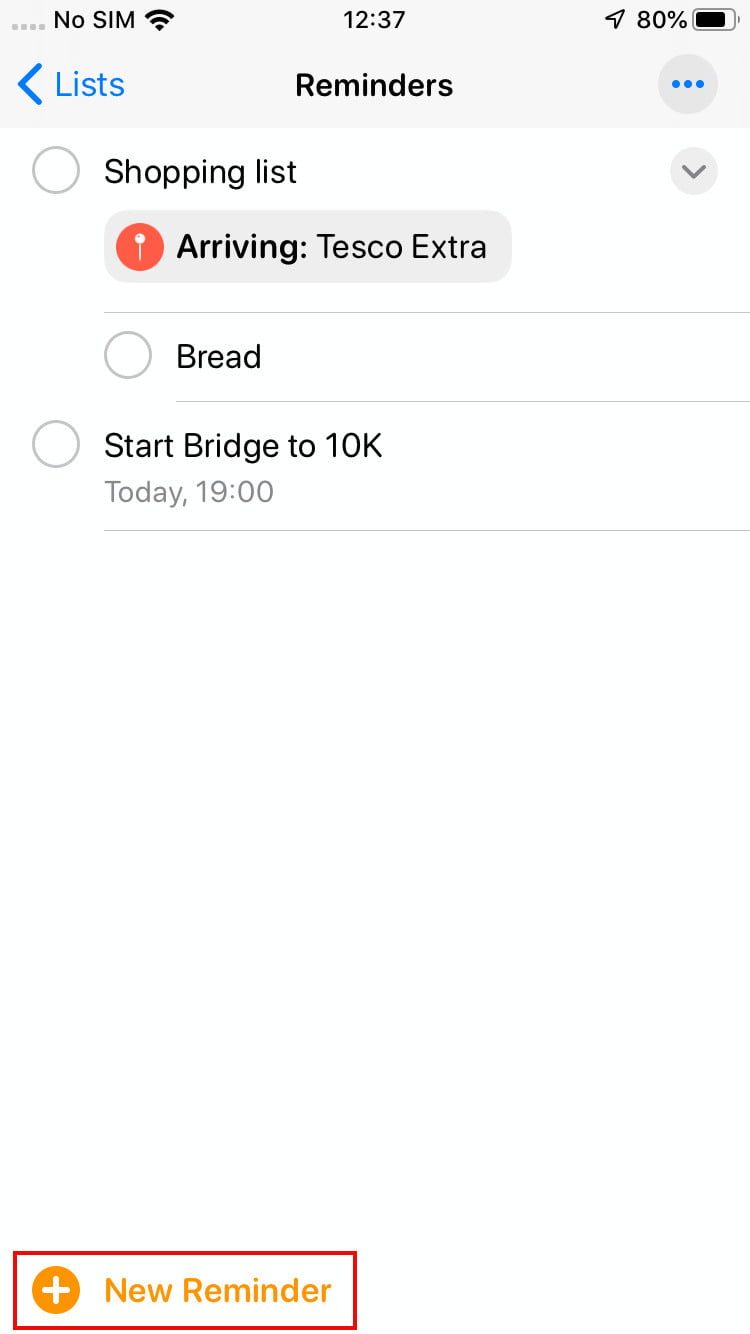
Task: Select the Start Bridge to 10K title
Action: pos(243,445)
